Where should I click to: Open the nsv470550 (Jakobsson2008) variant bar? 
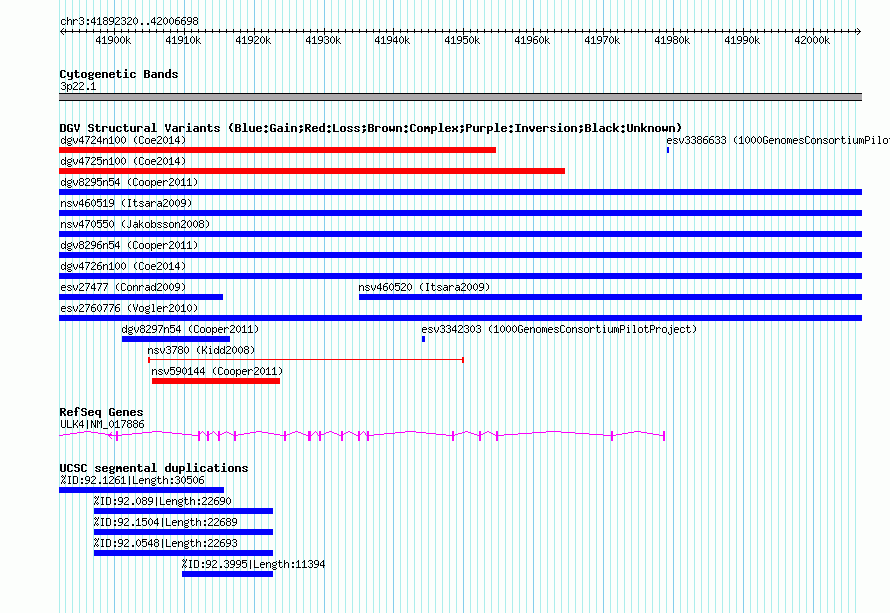click(x=460, y=234)
